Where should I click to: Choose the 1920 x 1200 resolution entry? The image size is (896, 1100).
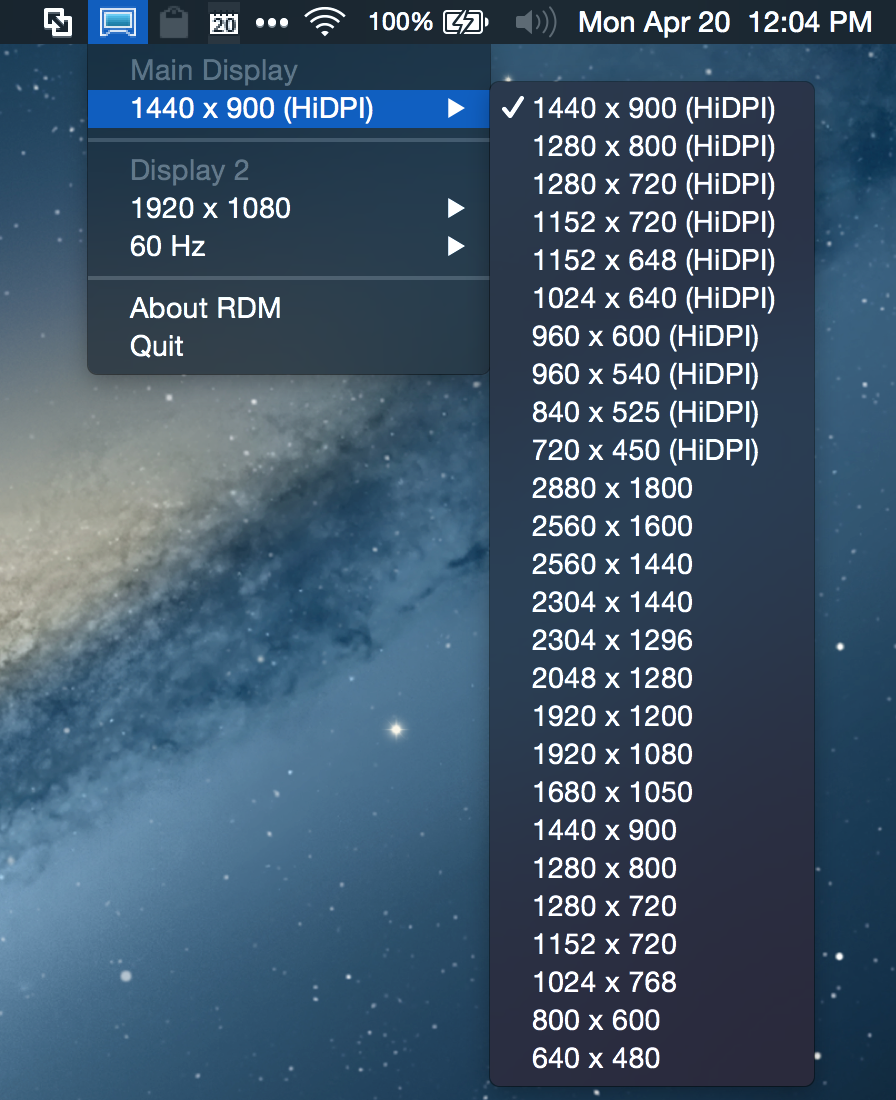(612, 716)
